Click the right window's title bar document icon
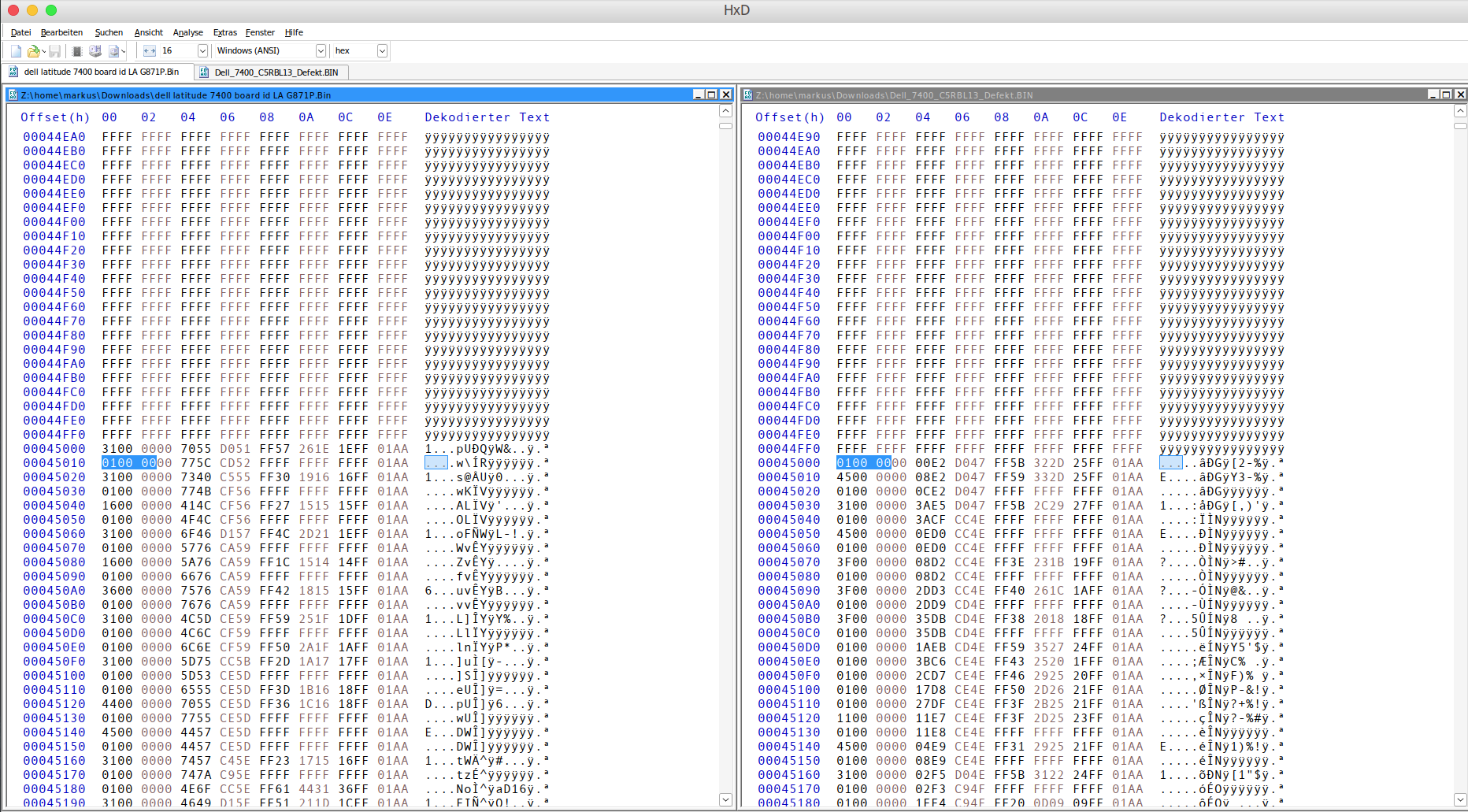This screenshot has width=1468, height=812. [747, 95]
